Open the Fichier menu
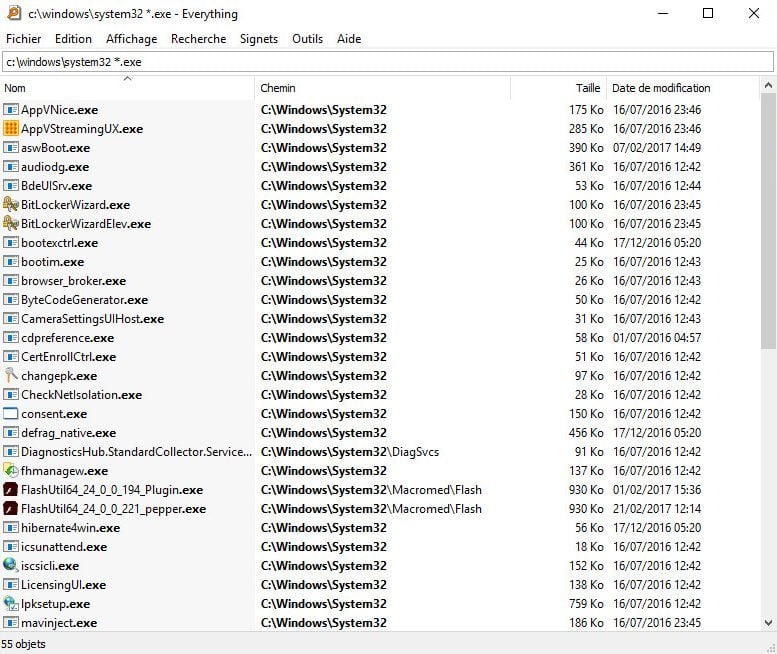The image size is (777, 654). coord(24,39)
